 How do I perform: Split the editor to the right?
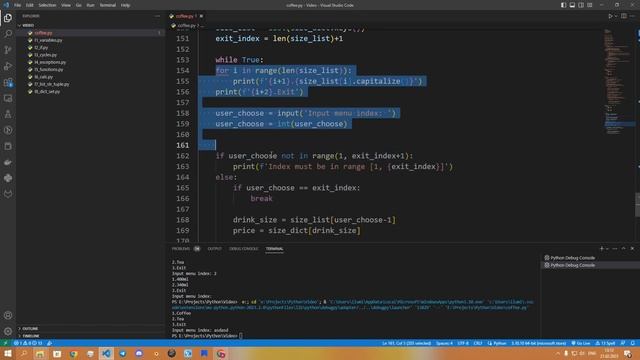[x=624, y=16]
